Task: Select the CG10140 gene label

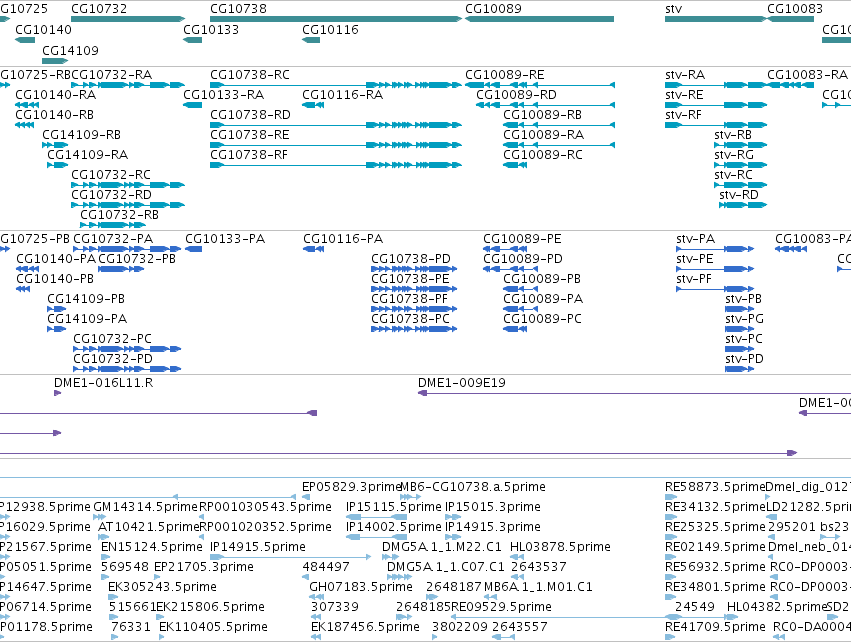Action: (x=43, y=30)
